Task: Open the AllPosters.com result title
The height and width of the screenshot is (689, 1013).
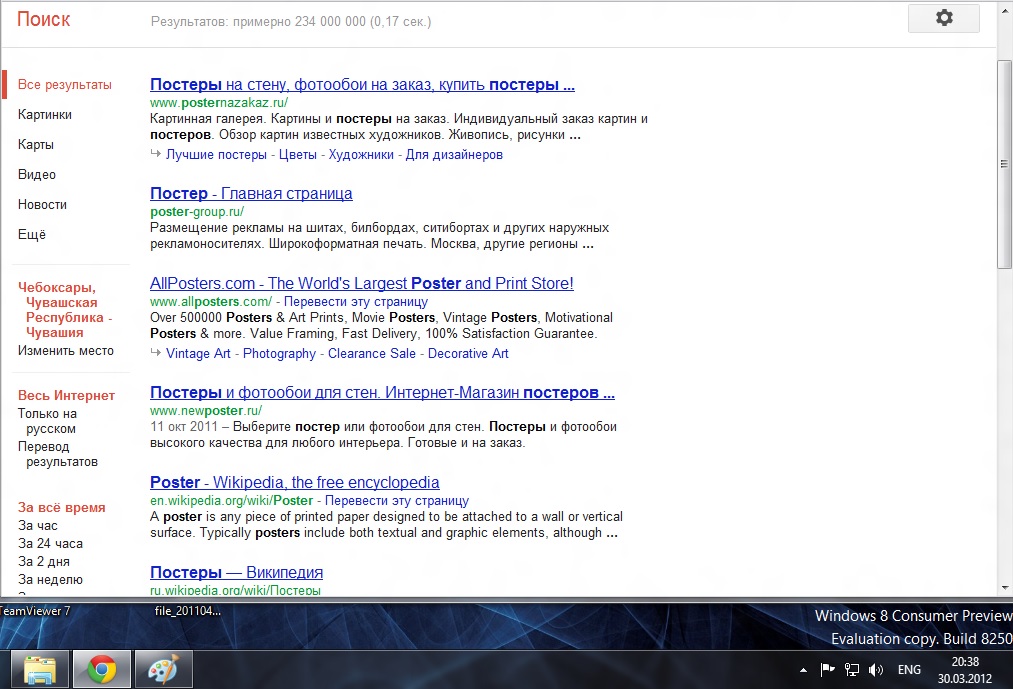Action: pos(362,283)
